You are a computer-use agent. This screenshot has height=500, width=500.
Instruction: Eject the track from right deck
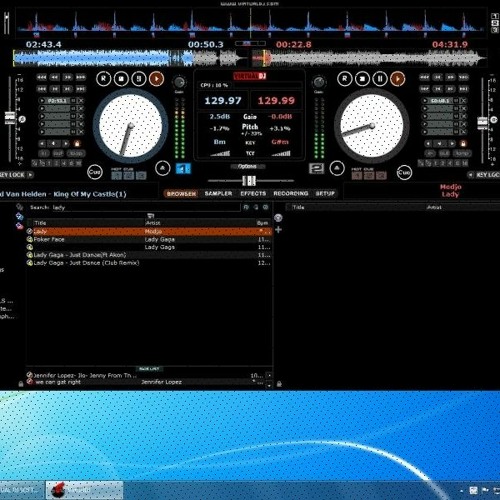(x=337, y=168)
